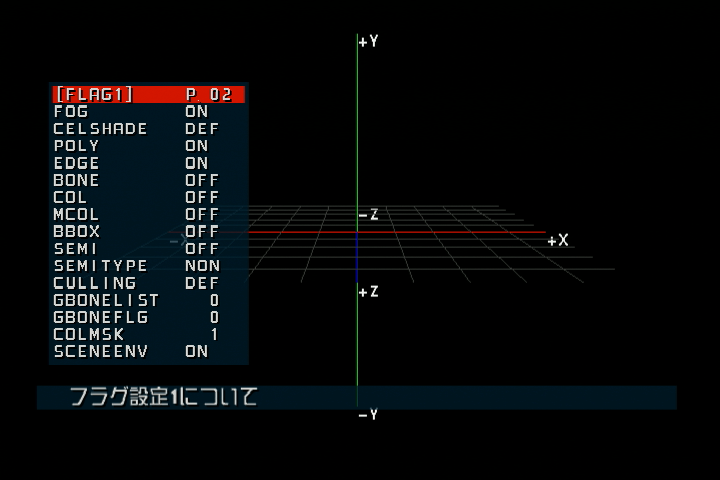This screenshot has width=720, height=480.
Task: Click the SCENEENV ON value
Action: point(197,352)
